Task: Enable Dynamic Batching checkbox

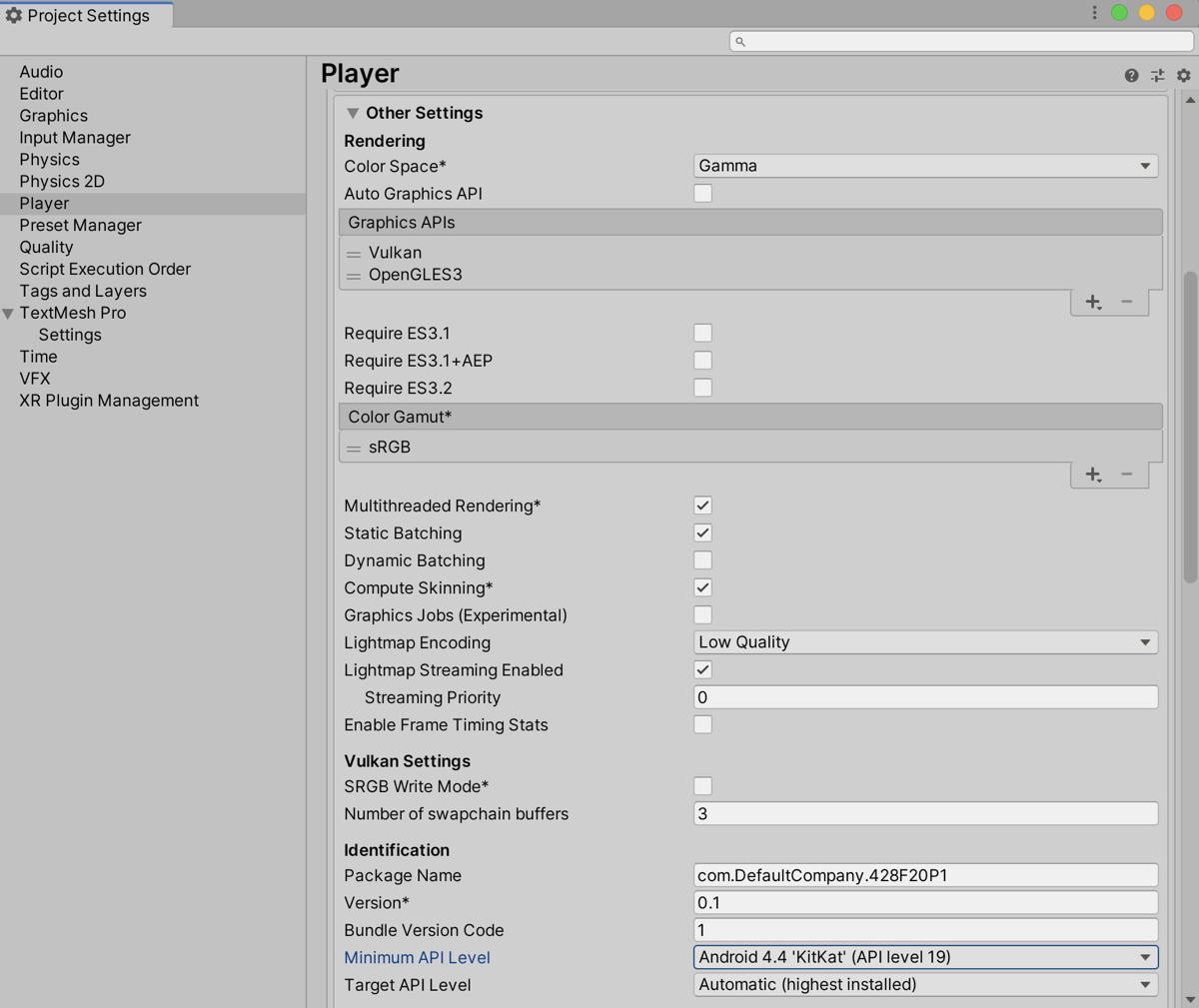Action: point(703,560)
